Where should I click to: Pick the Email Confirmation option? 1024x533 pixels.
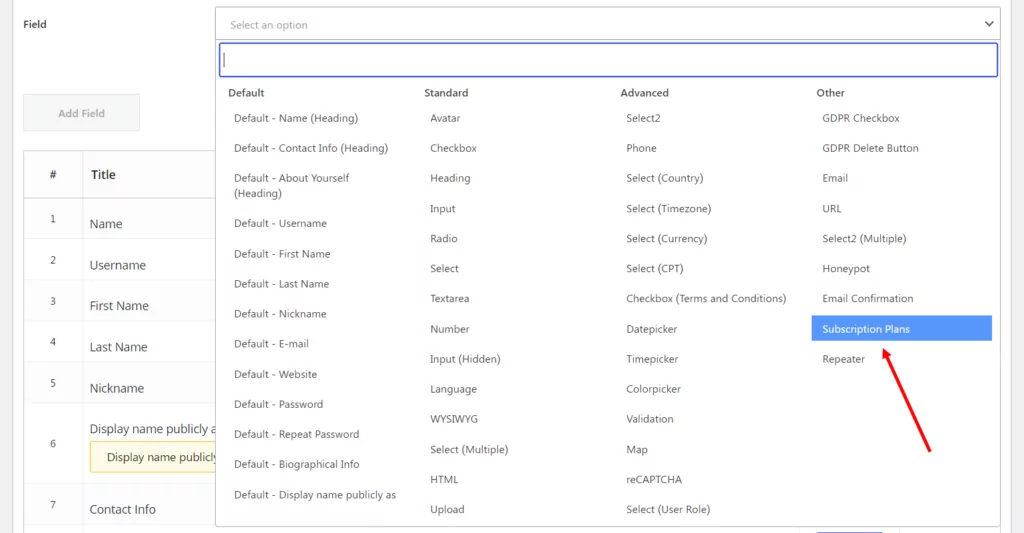click(868, 299)
